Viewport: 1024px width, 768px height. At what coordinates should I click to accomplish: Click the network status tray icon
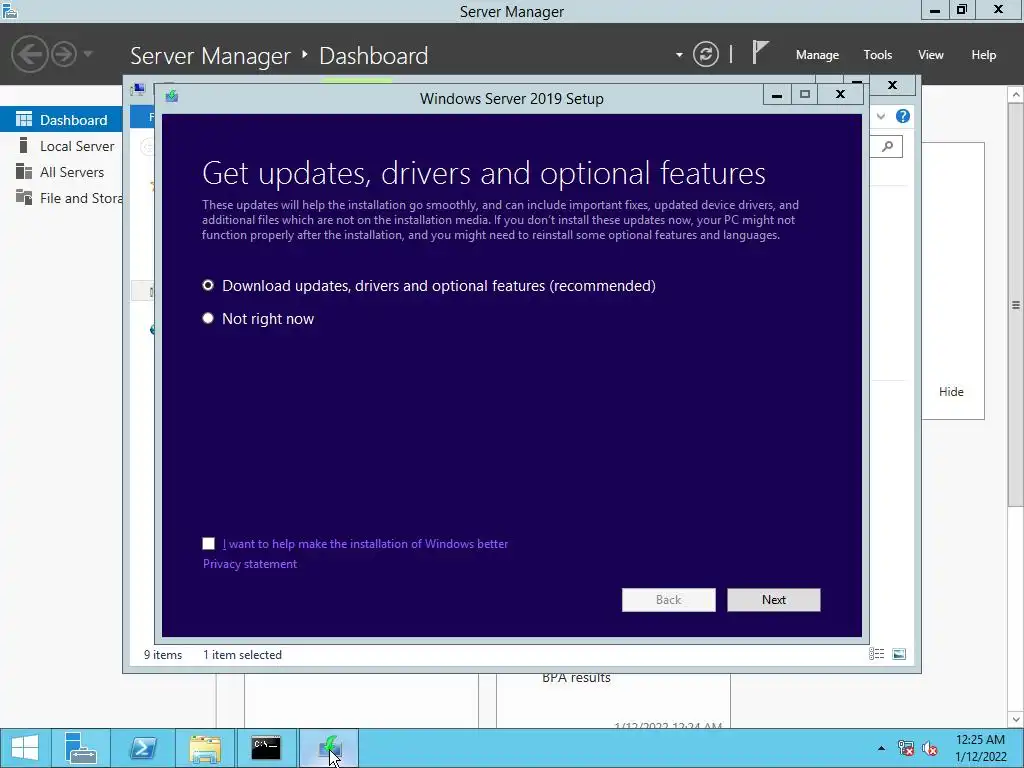pos(905,748)
